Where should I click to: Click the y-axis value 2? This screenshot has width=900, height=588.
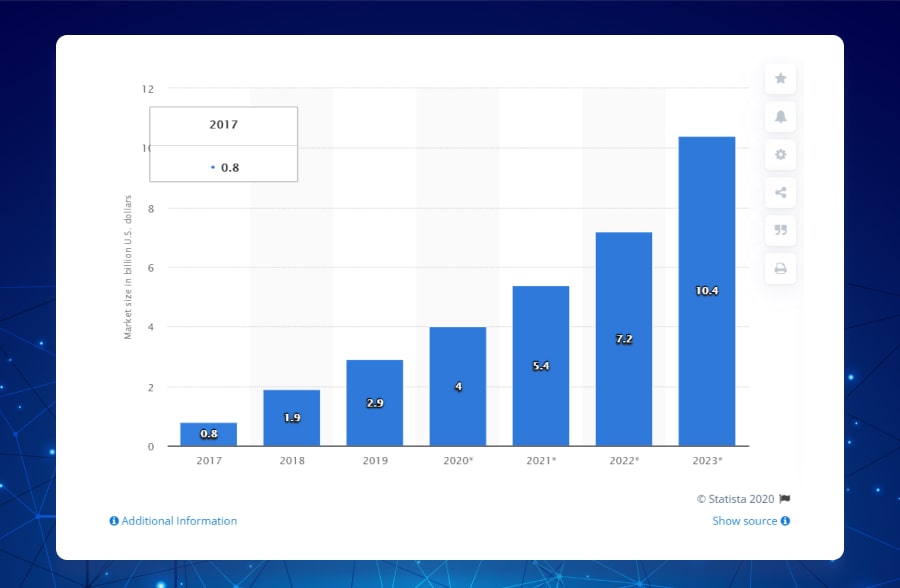pos(151,388)
